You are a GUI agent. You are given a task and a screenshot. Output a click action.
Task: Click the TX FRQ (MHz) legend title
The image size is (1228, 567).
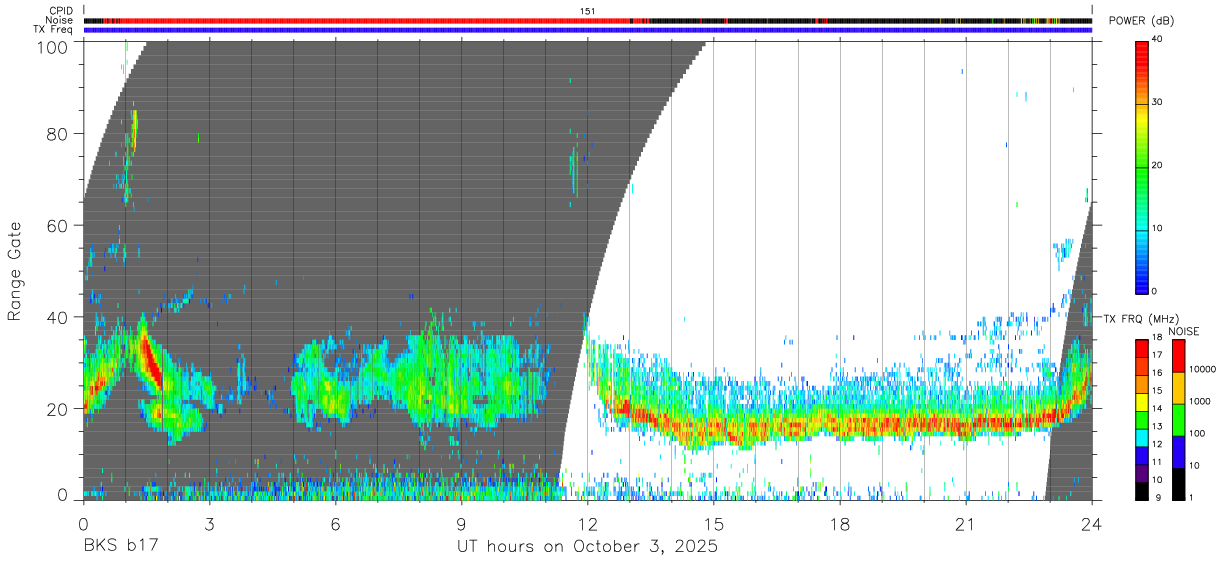pos(1141,319)
